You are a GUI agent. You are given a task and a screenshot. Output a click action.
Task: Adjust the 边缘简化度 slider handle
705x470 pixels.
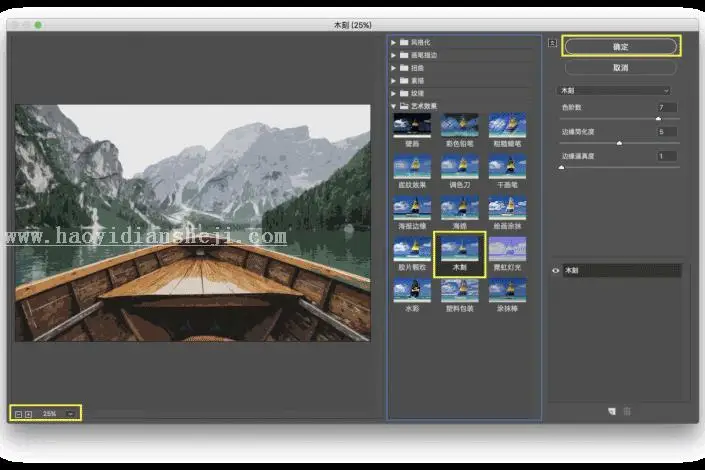click(619, 143)
